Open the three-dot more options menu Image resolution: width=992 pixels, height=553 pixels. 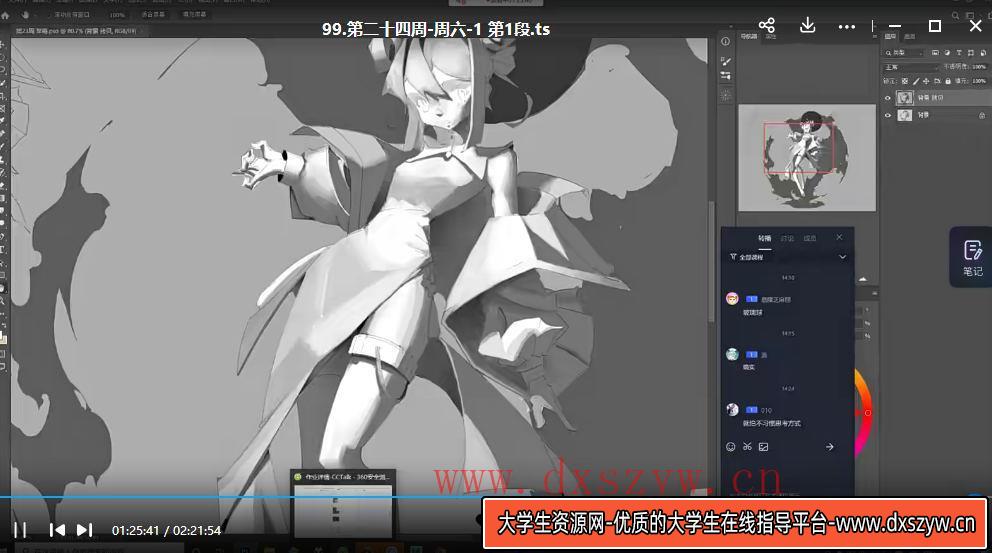click(846, 27)
